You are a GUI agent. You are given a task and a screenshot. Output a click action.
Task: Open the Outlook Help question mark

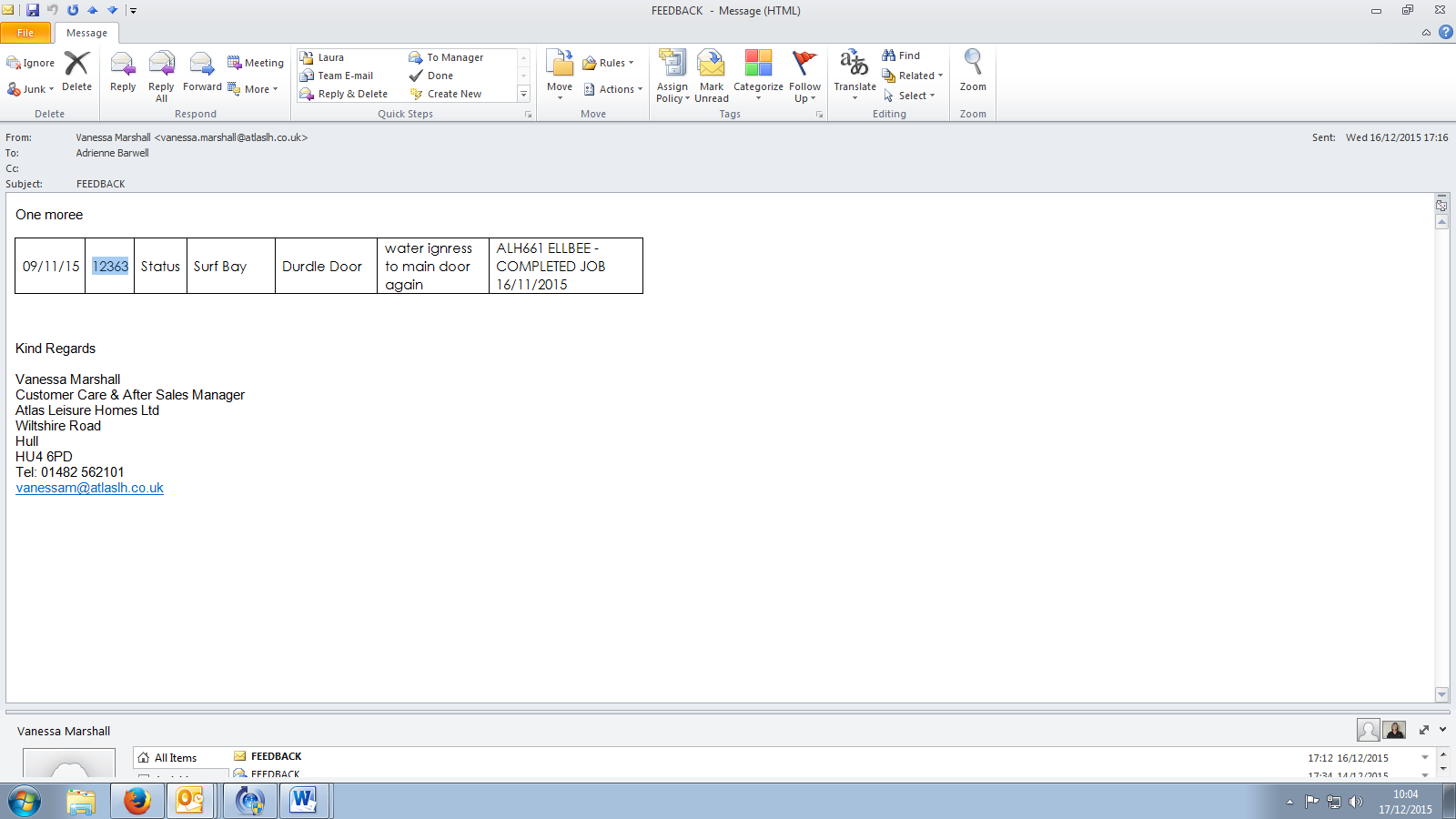(1445, 32)
